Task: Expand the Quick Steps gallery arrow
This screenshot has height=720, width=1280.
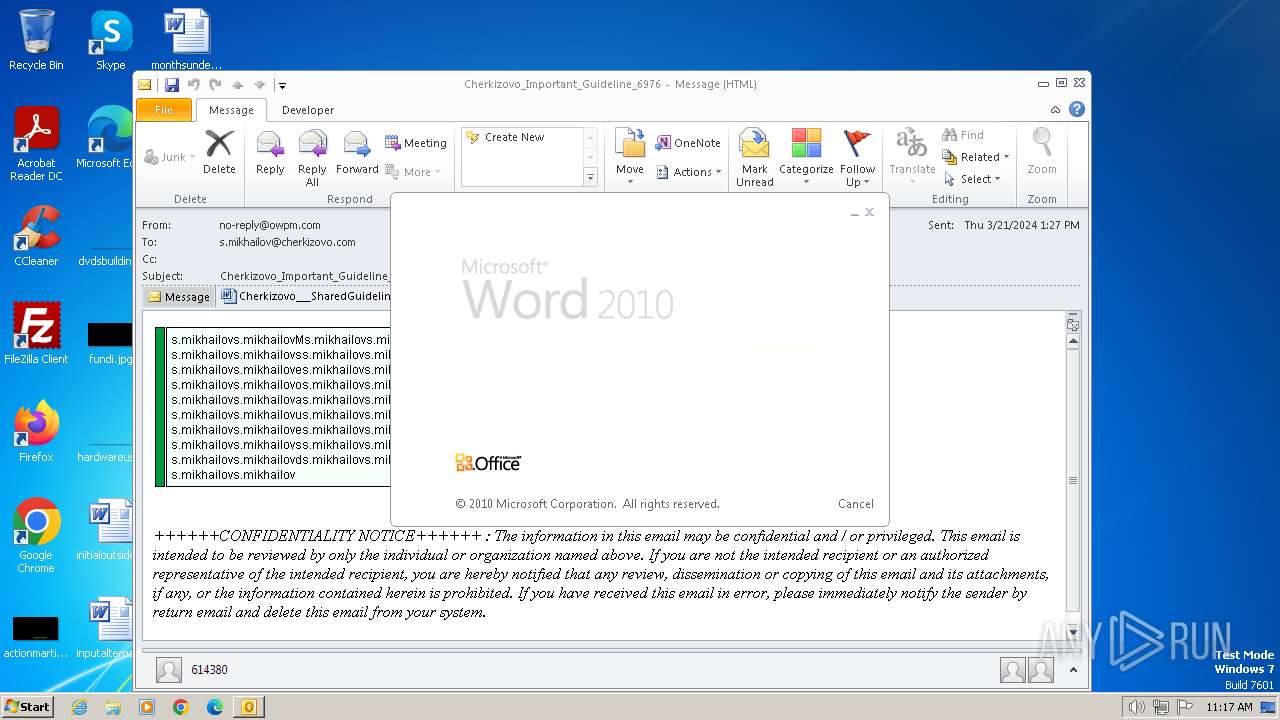Action: click(590, 178)
